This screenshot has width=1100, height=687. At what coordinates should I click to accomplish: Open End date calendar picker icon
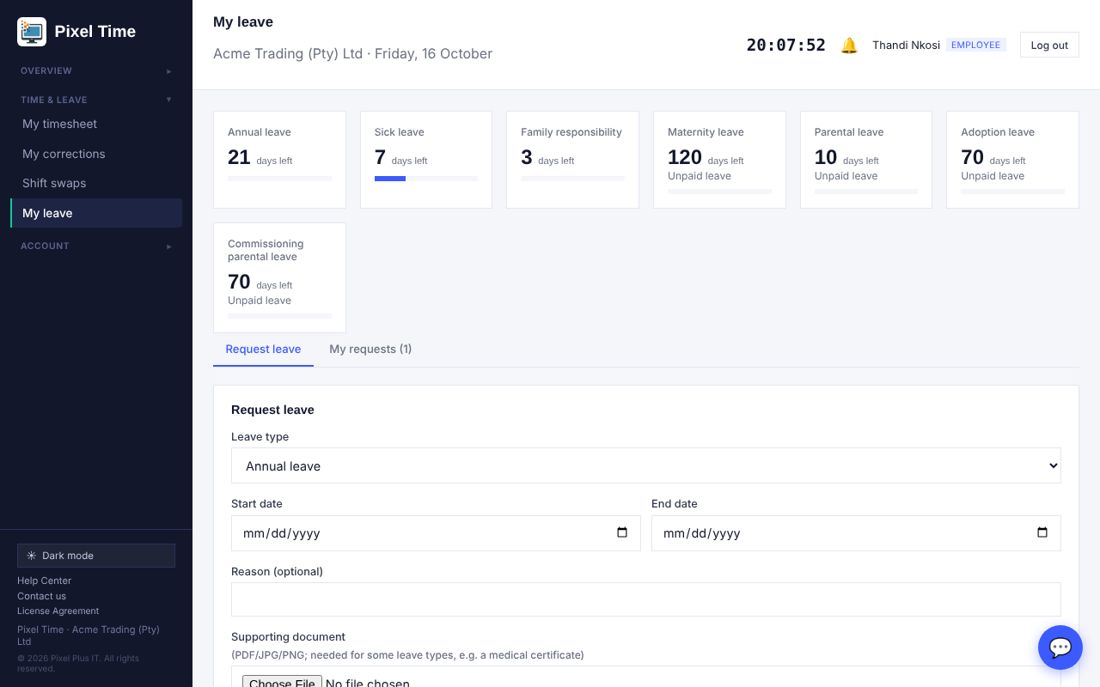coord(1042,533)
